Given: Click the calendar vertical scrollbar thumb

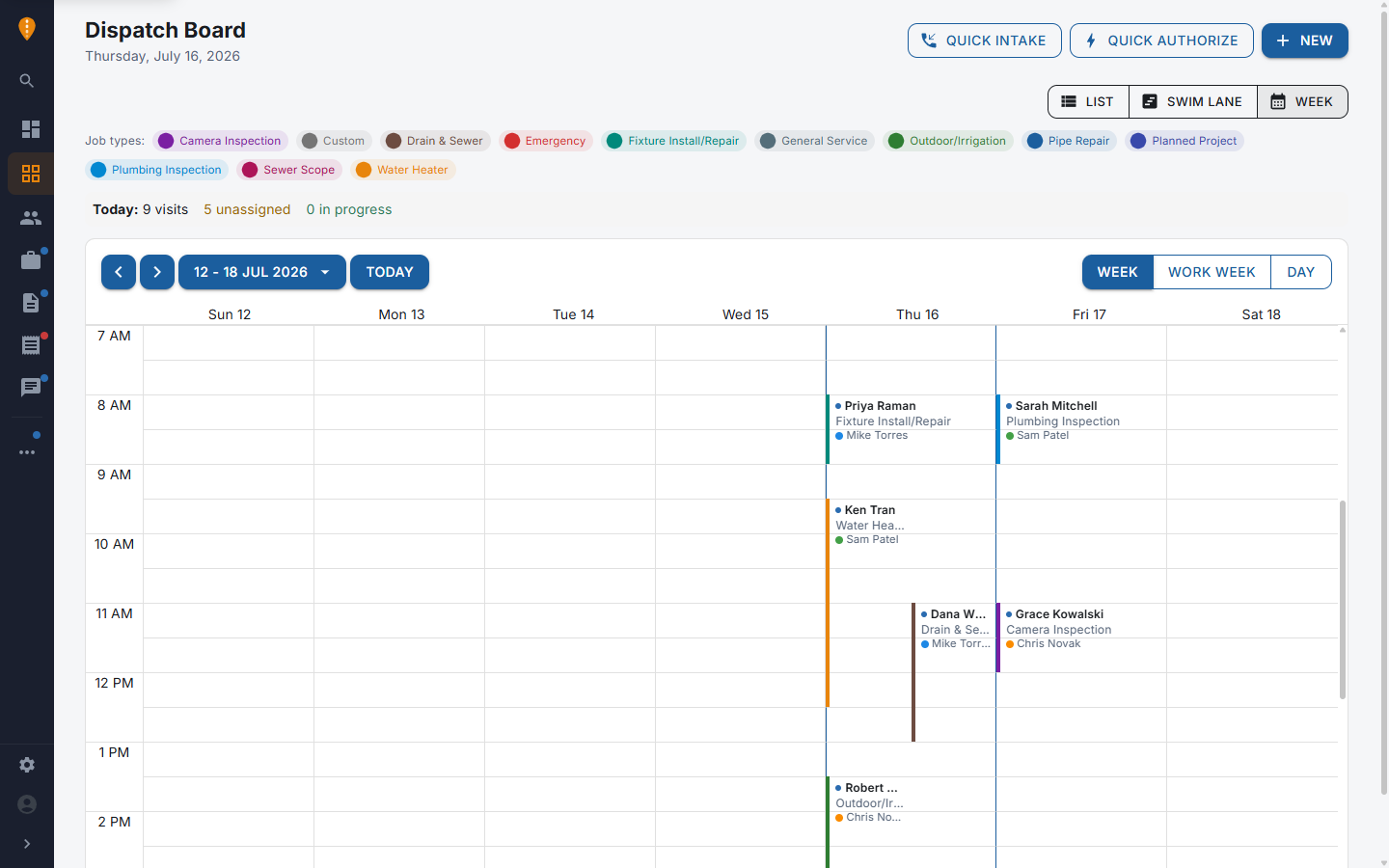Looking at the screenshot, I should (1343, 599).
